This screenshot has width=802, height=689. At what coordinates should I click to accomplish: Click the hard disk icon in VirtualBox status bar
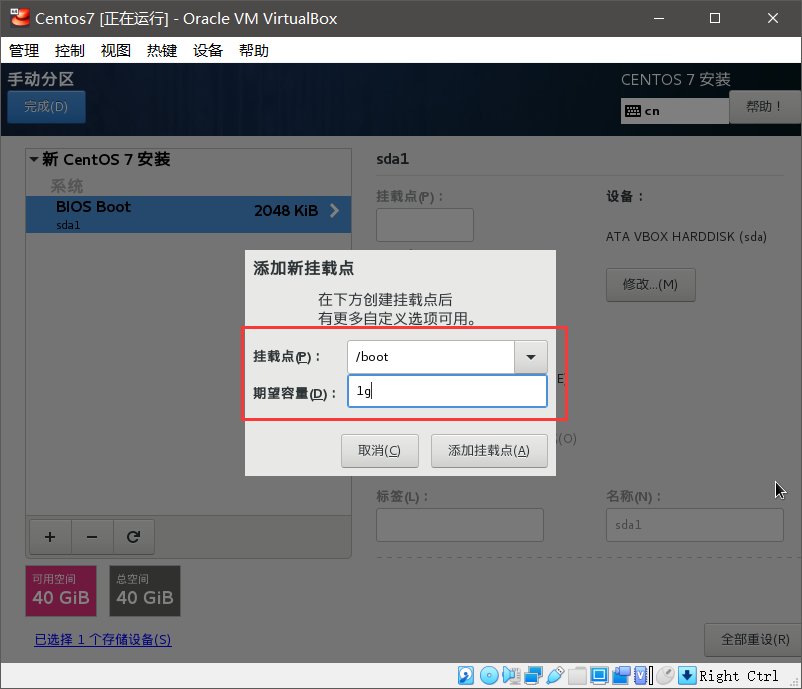coord(465,675)
